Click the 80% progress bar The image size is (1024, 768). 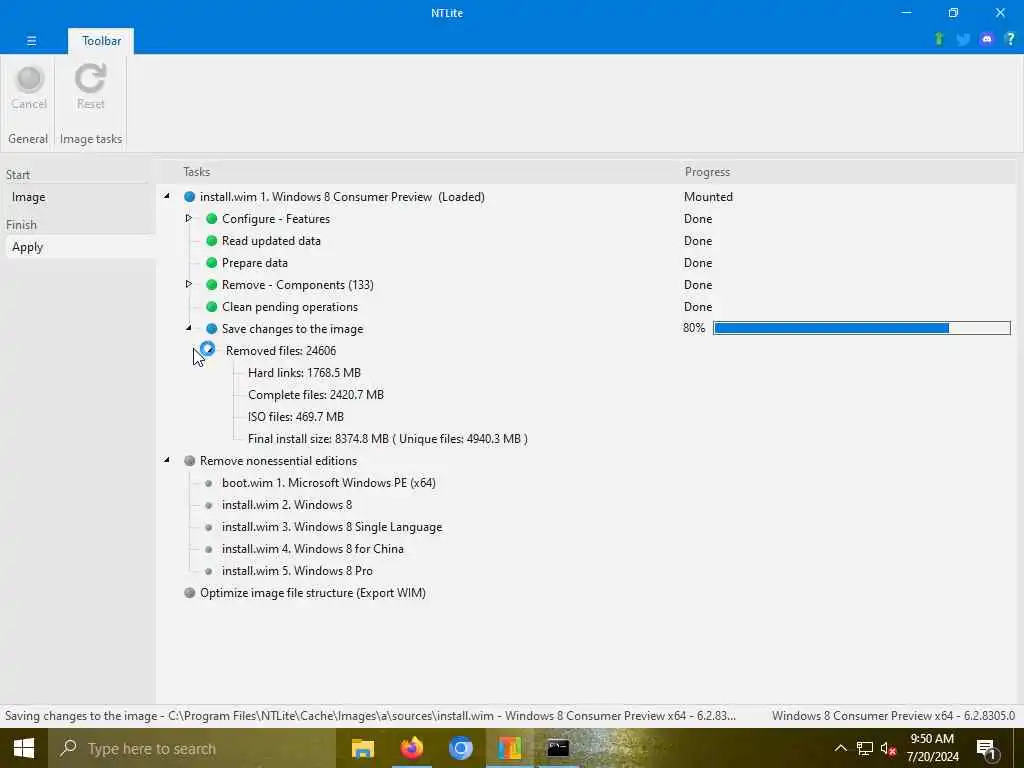[862, 328]
